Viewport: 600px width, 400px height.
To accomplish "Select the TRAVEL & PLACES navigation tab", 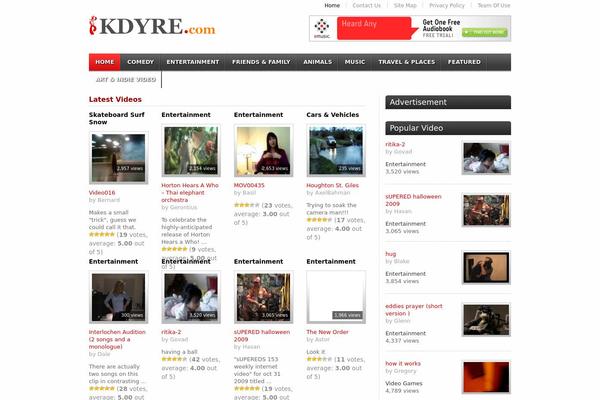I will [407, 62].
